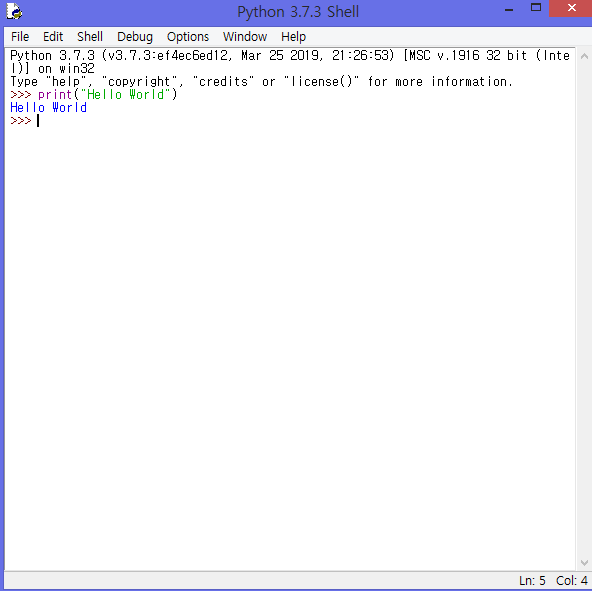Click the 'Type "help", "copyright"' info line
The image size is (592, 591).
(261, 82)
